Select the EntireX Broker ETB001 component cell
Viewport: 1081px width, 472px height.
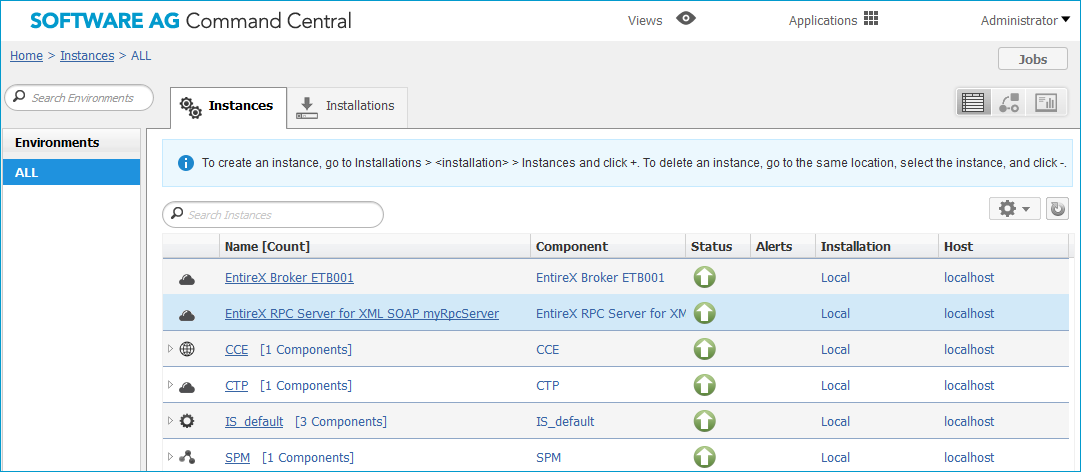[x=600, y=278]
